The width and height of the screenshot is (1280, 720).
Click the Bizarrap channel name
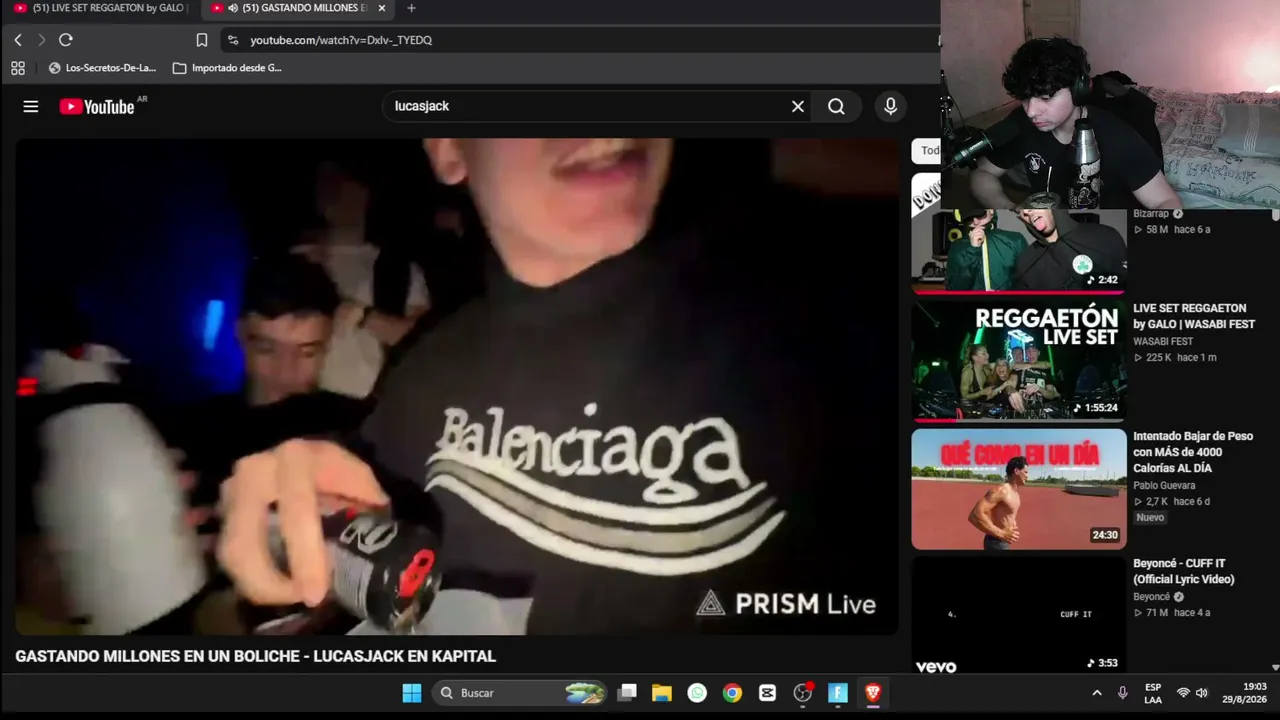point(1151,214)
